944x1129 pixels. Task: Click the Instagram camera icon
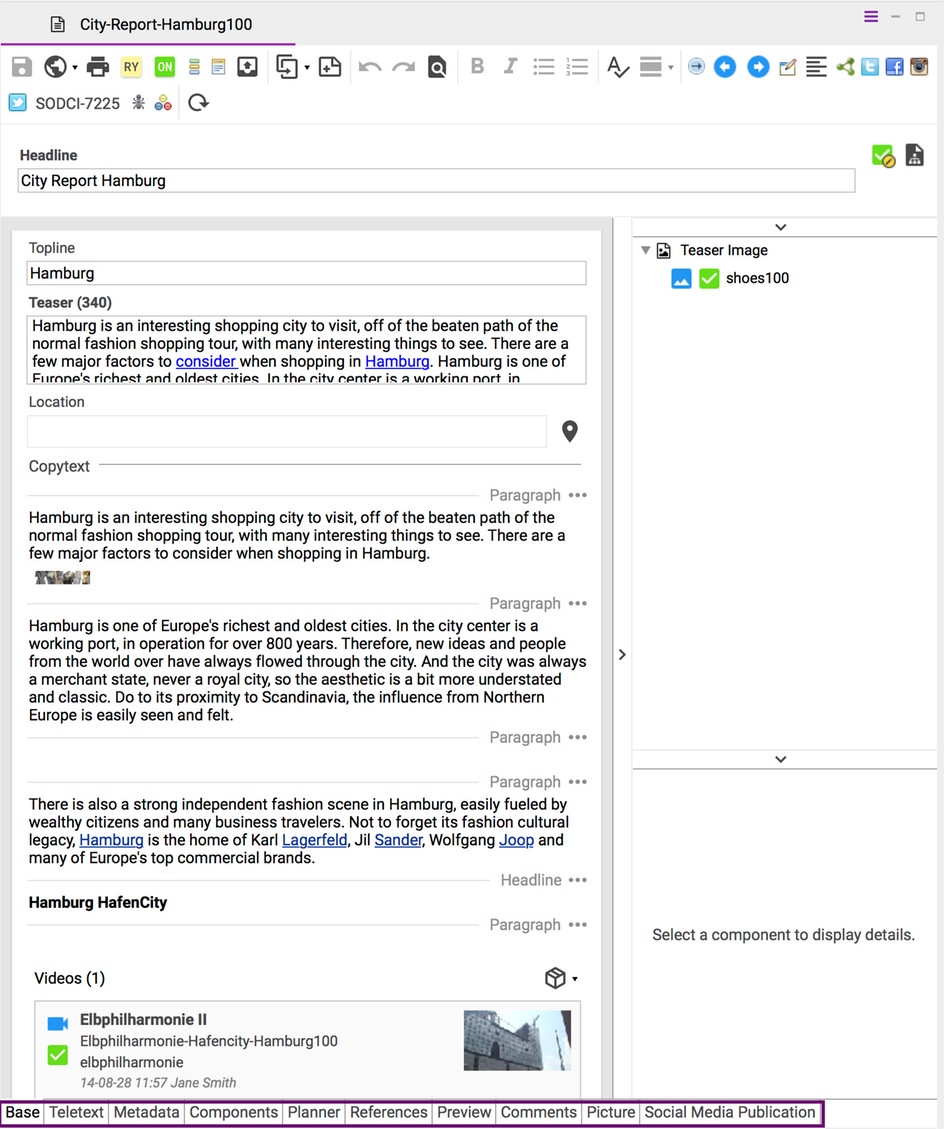(x=919, y=67)
